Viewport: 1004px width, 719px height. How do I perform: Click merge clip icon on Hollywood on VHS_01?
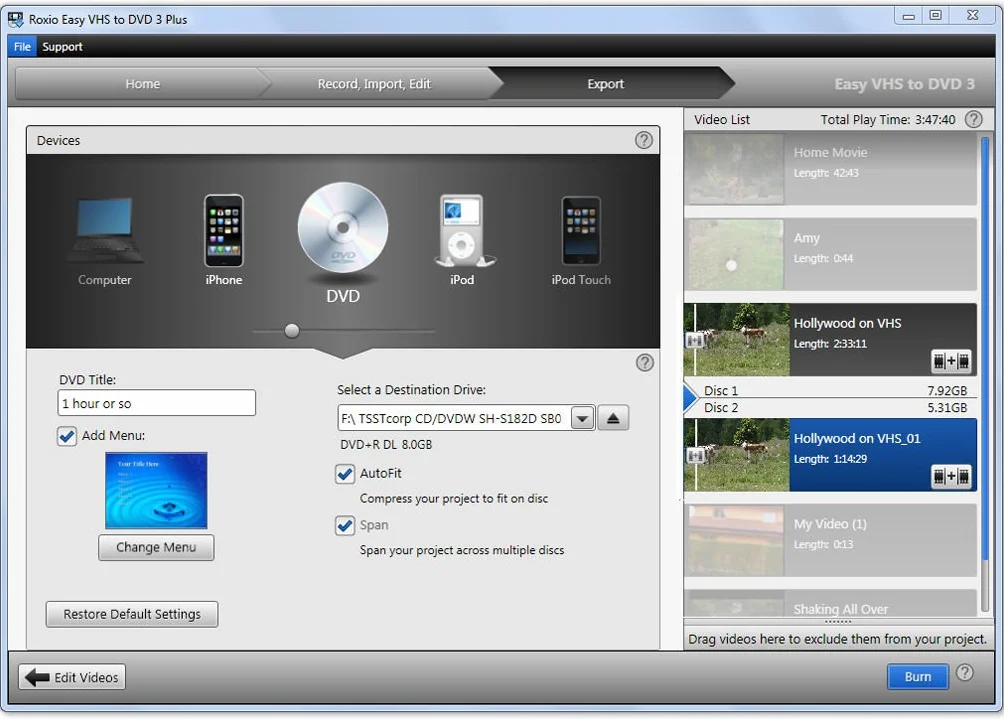(x=951, y=476)
